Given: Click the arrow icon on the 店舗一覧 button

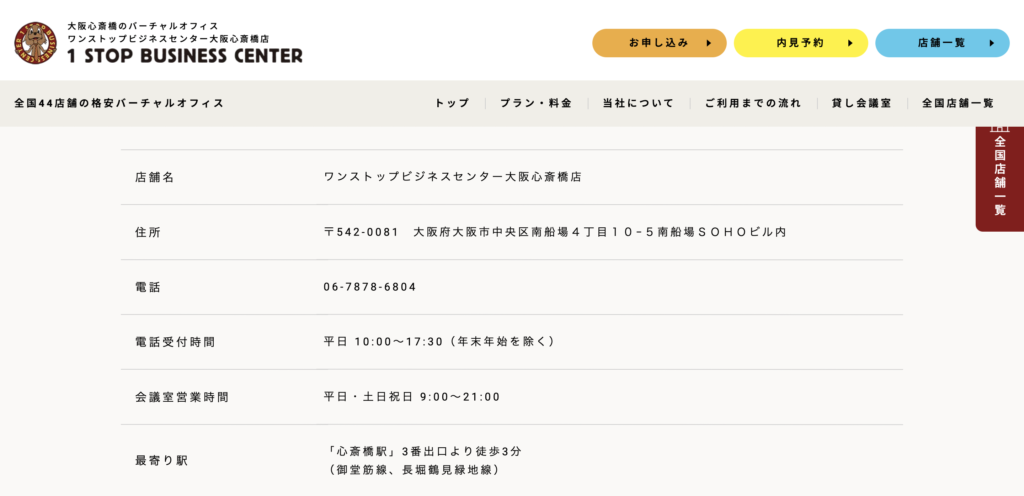Looking at the screenshot, I should (x=992, y=43).
